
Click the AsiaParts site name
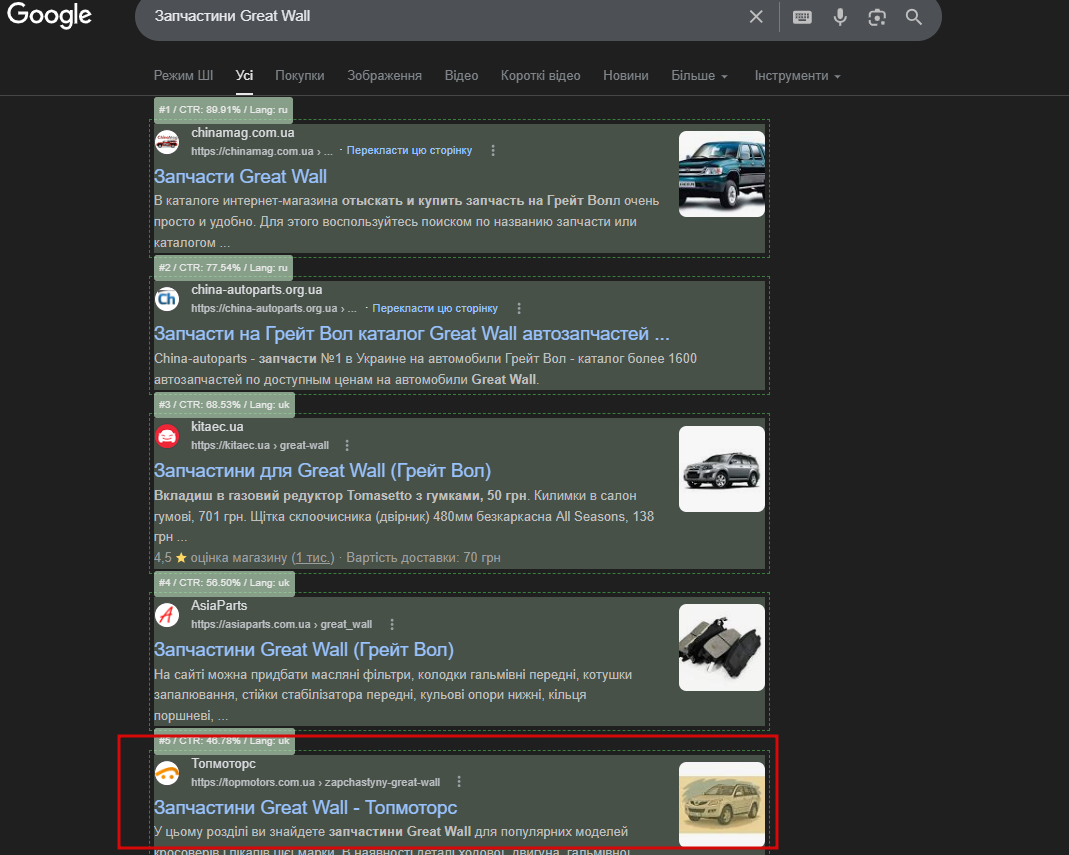coord(219,605)
